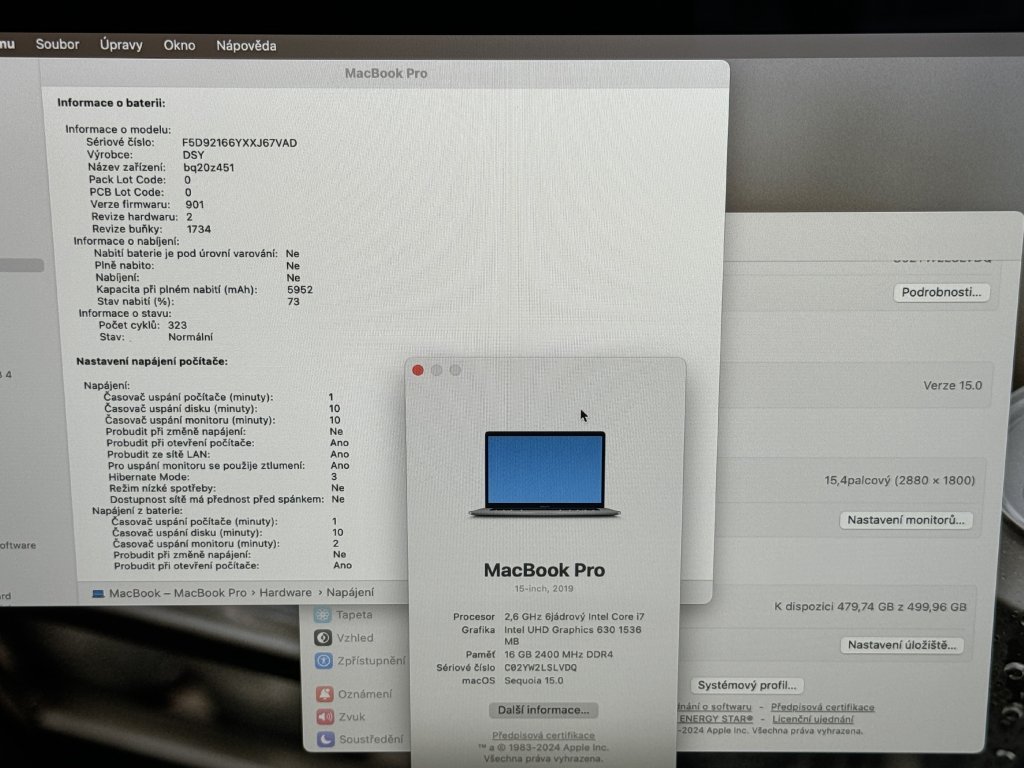Click Napájení z baterie section label

click(x=136, y=510)
